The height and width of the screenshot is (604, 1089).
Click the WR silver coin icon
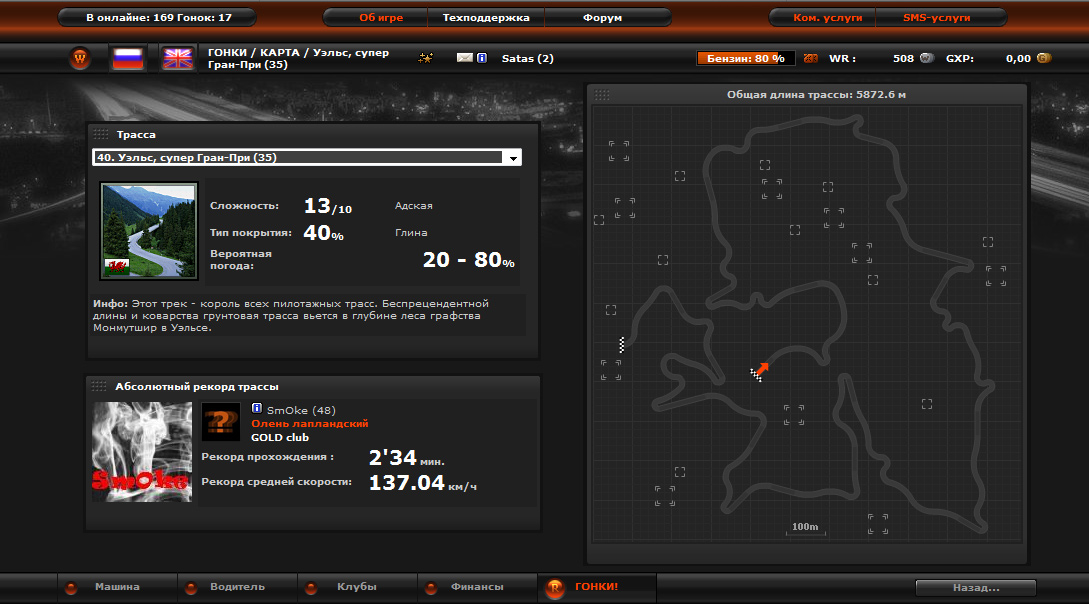[926, 58]
